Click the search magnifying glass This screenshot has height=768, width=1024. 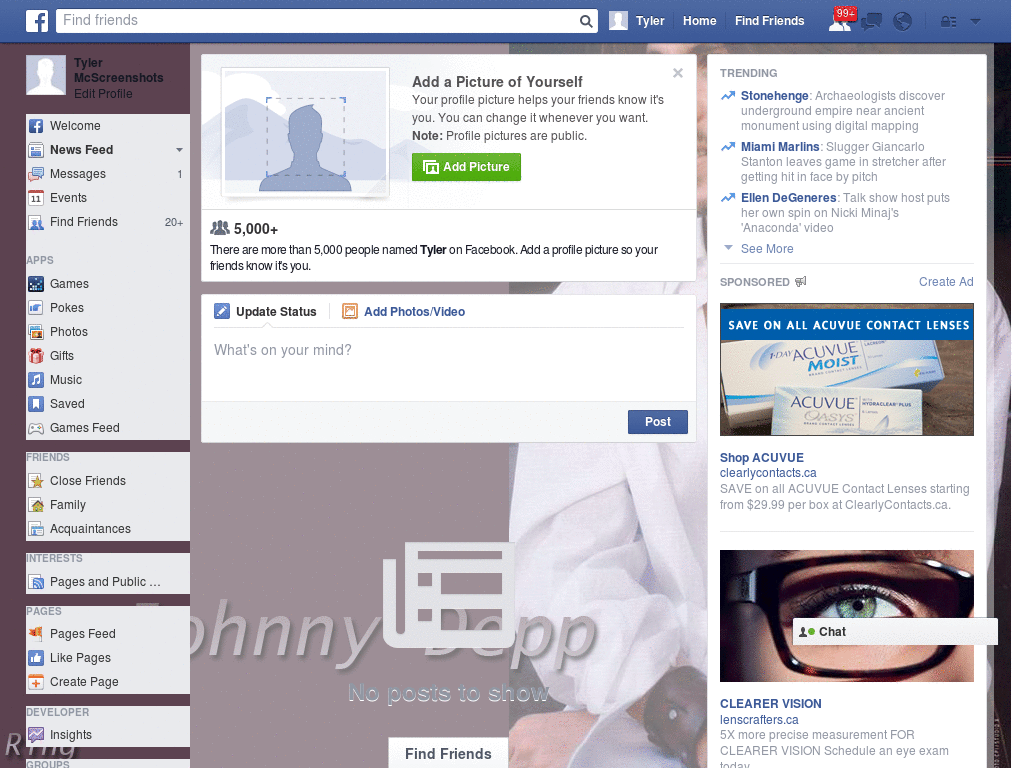[585, 20]
